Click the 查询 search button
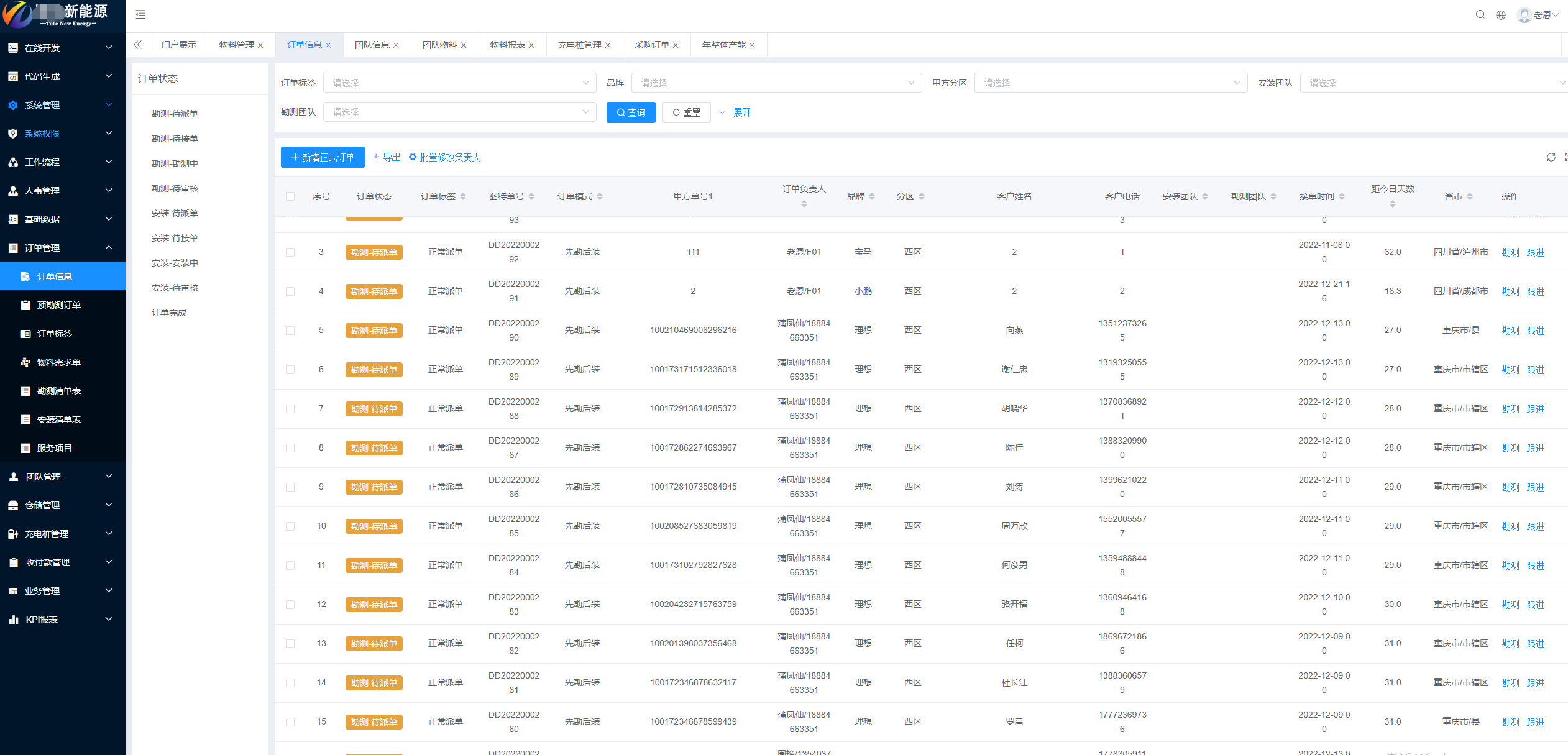The image size is (1568, 755). [631, 112]
